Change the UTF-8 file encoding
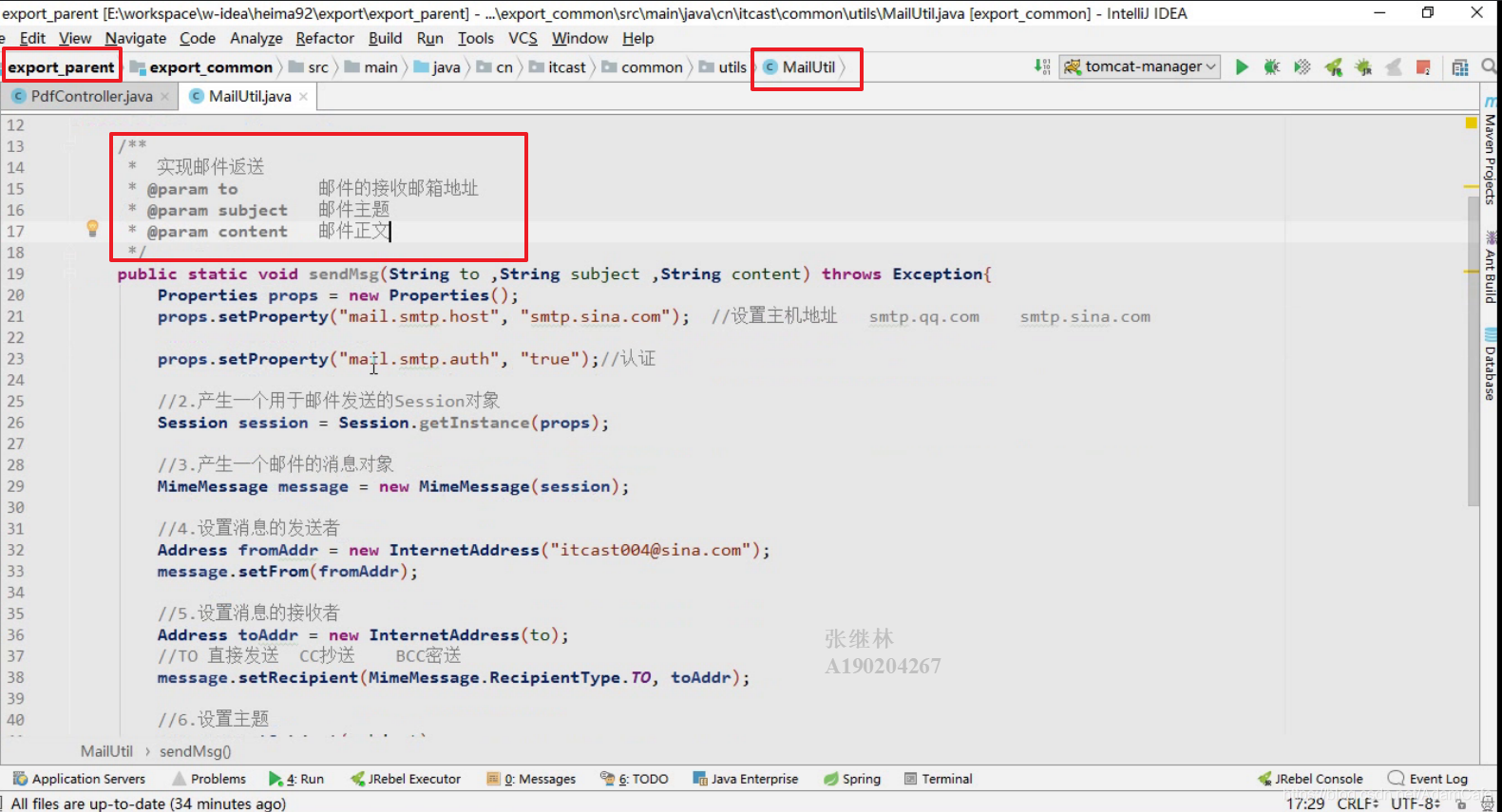Image resolution: width=1502 pixels, height=812 pixels. (x=1416, y=803)
